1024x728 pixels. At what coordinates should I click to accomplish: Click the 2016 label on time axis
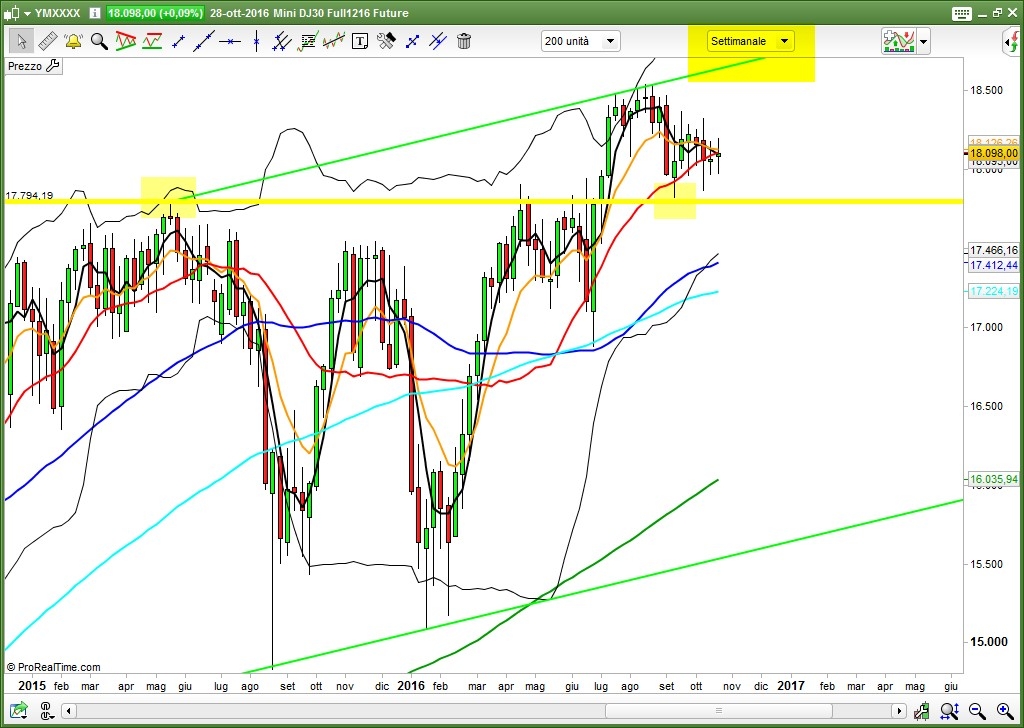pyautogui.click(x=411, y=686)
